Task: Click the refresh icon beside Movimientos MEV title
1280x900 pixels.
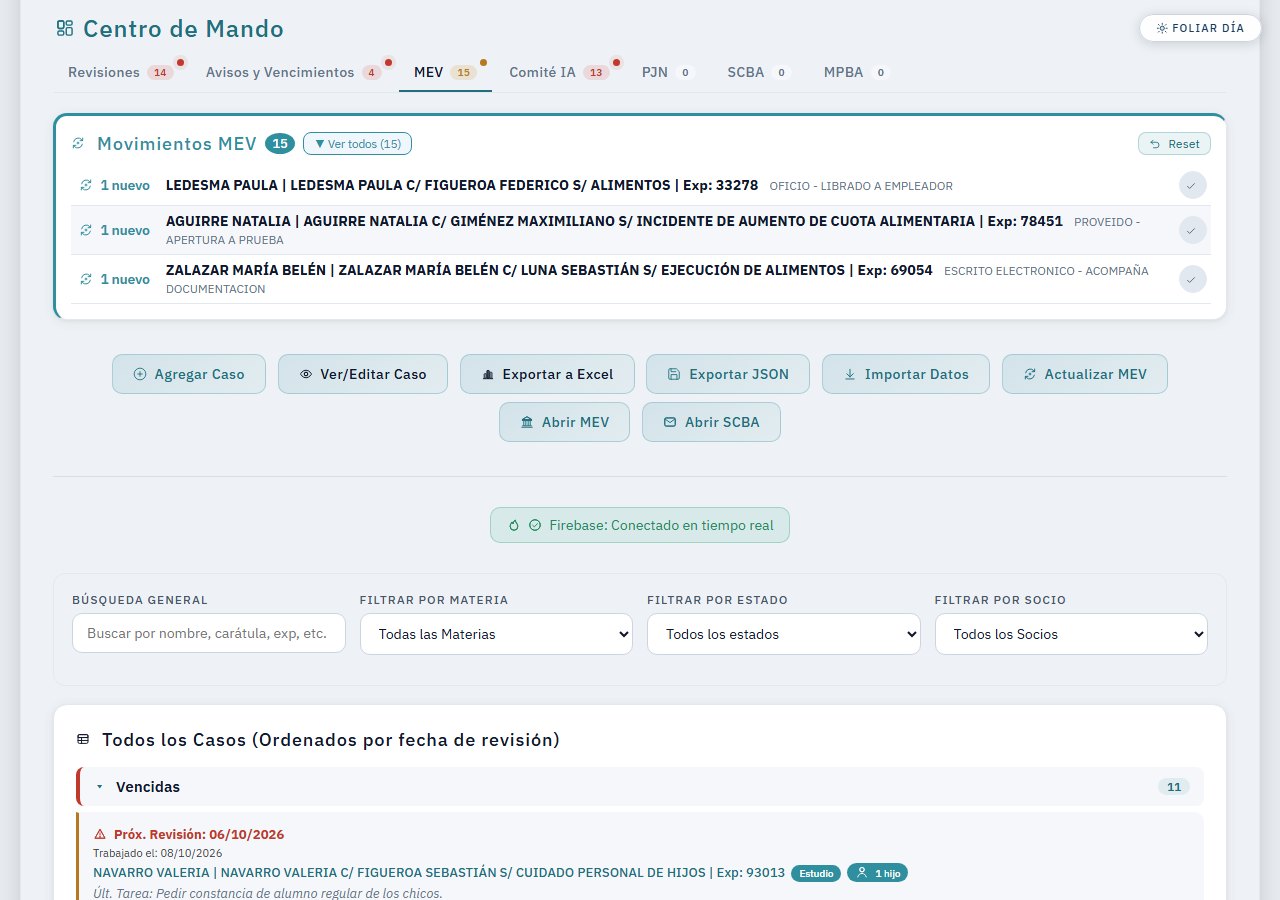Action: [78, 144]
